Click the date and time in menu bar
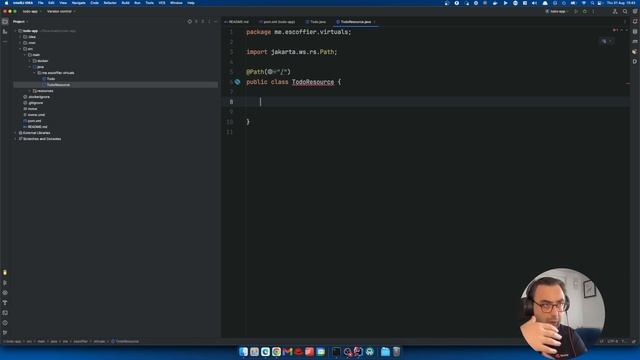640x360 pixels. pos(621,3)
